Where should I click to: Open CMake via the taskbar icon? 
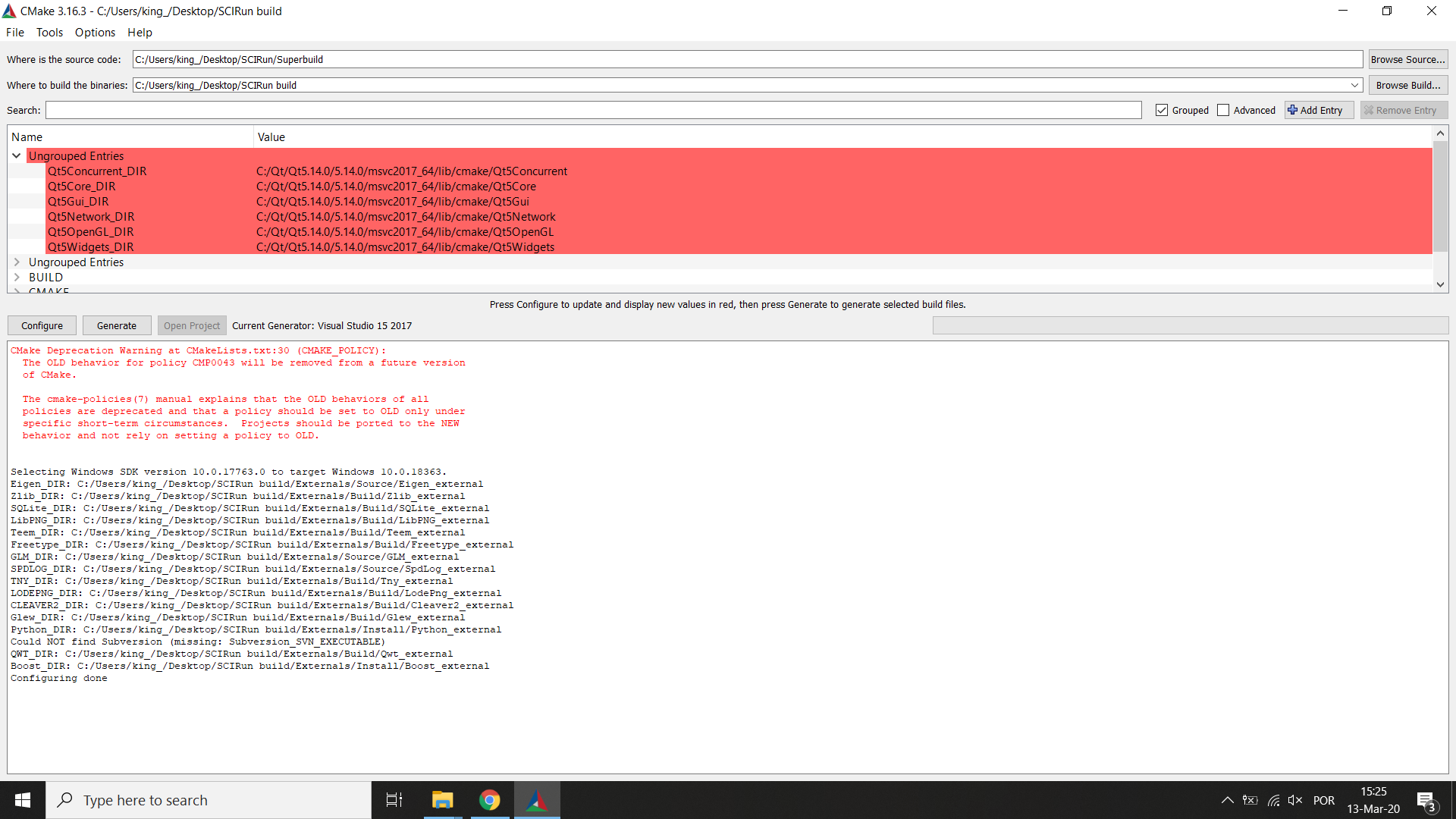(537, 799)
